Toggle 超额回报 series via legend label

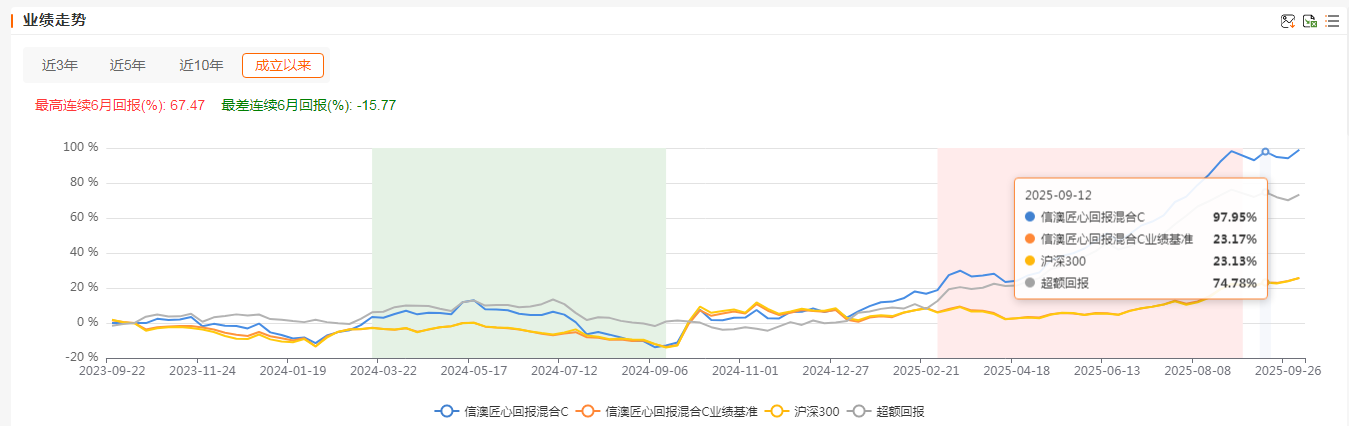[900, 411]
